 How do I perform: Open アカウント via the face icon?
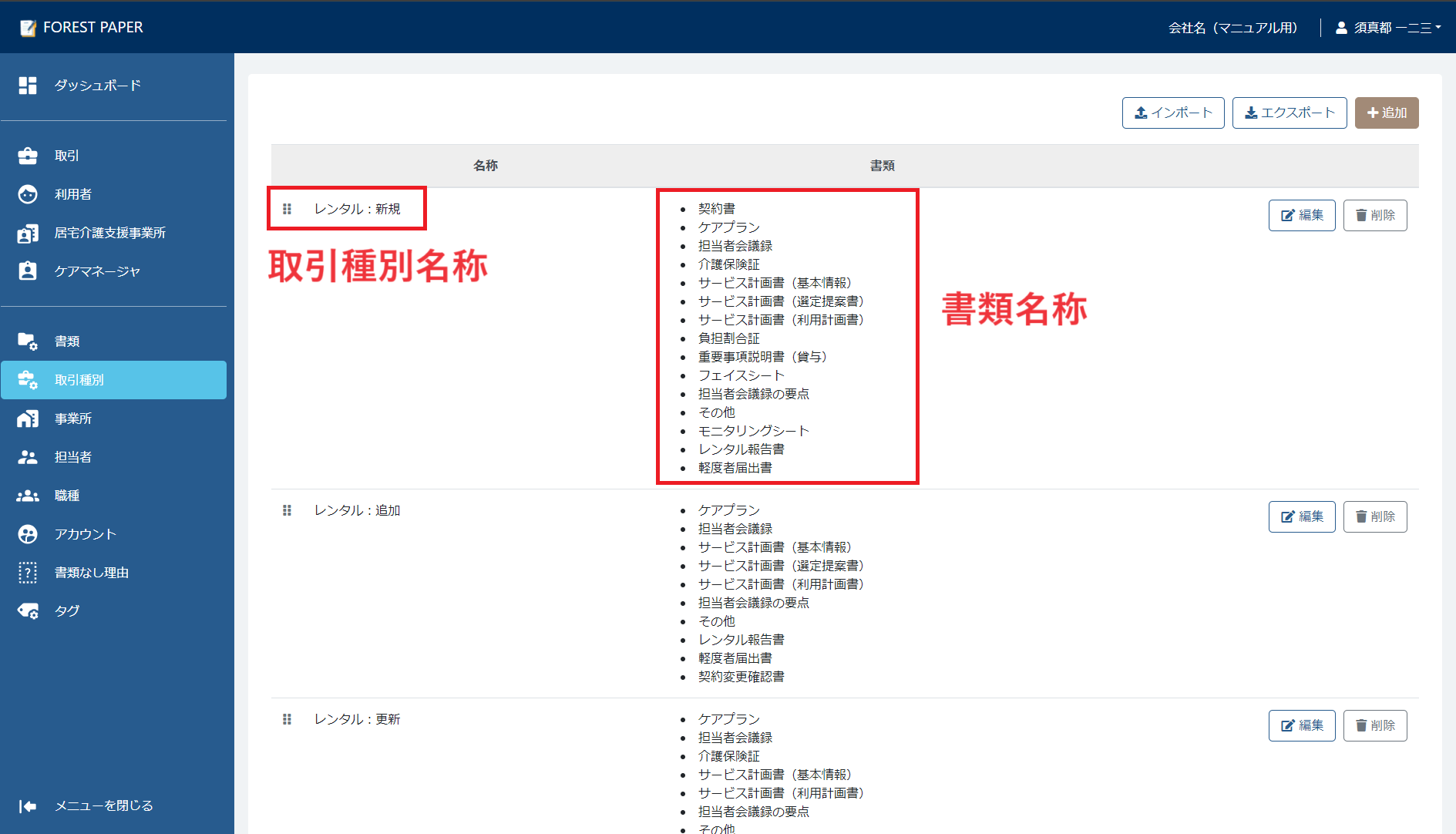28,533
